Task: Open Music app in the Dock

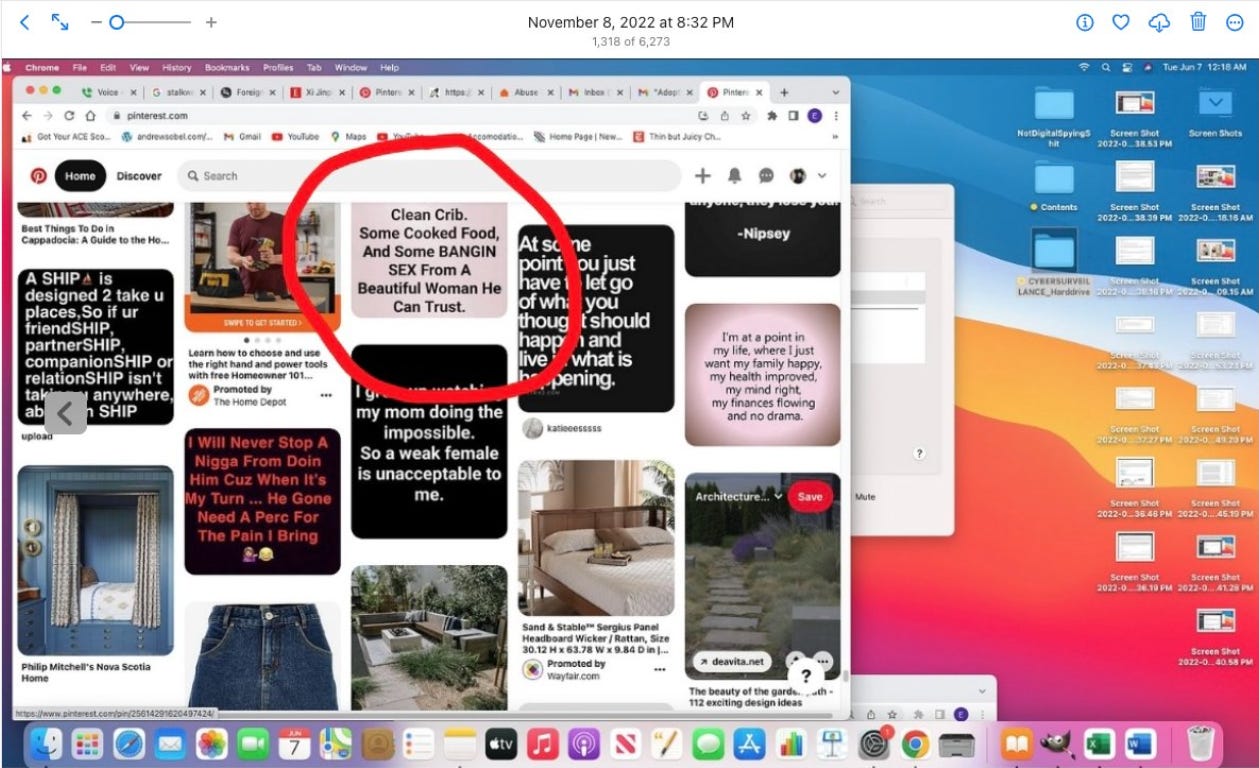Action: click(x=542, y=744)
